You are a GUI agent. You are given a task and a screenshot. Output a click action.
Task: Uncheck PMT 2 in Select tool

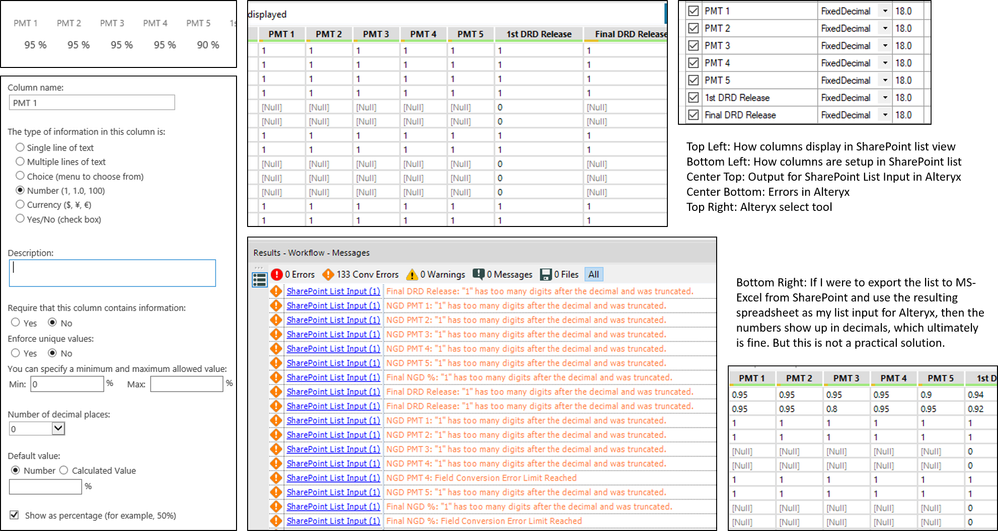pyautogui.click(x=693, y=29)
